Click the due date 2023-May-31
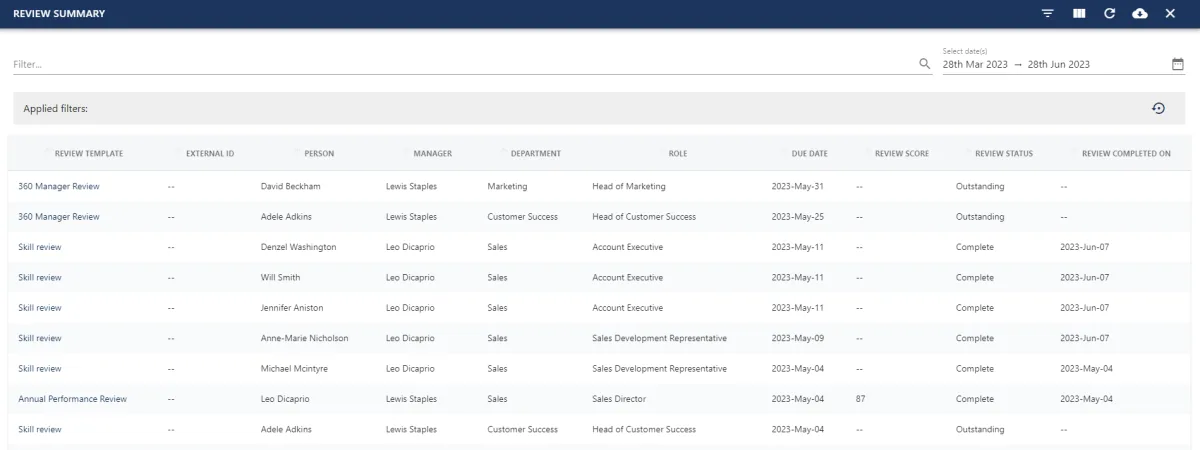 coord(798,186)
